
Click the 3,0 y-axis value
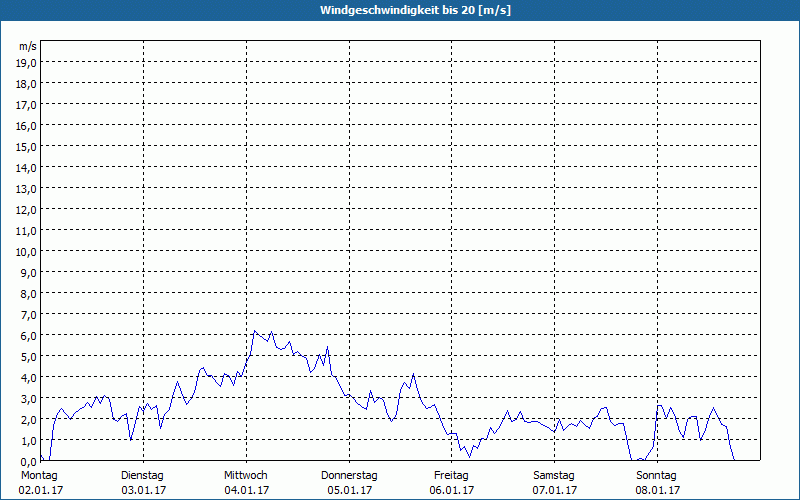(29, 398)
